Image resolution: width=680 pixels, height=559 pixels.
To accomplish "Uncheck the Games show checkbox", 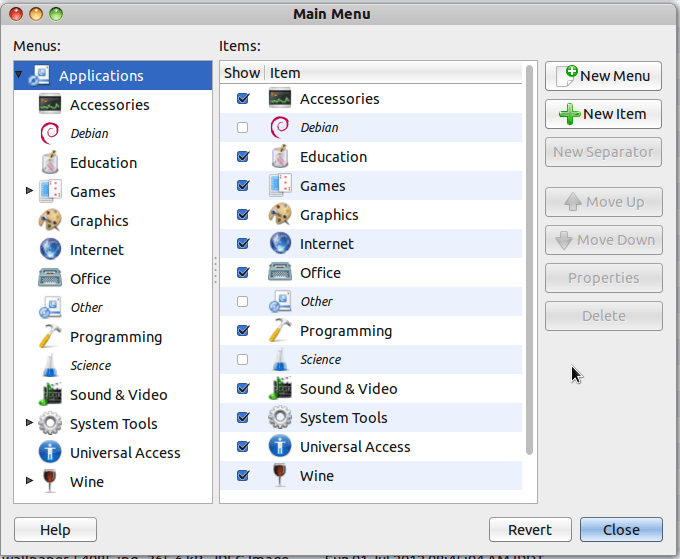I will (x=242, y=186).
